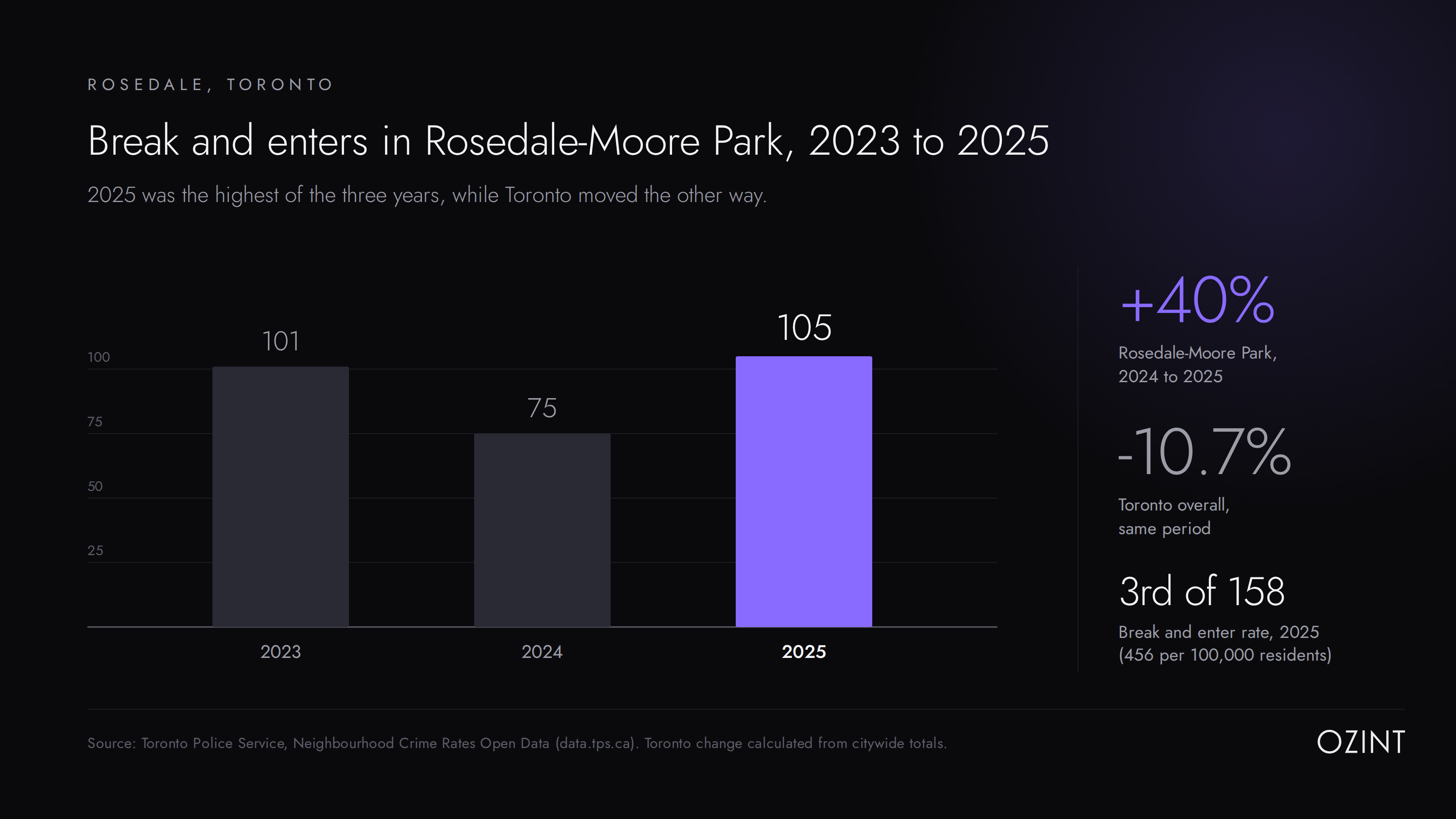Click the 'Break and enters in Rosedale-Moore Park' title

[x=568, y=141]
